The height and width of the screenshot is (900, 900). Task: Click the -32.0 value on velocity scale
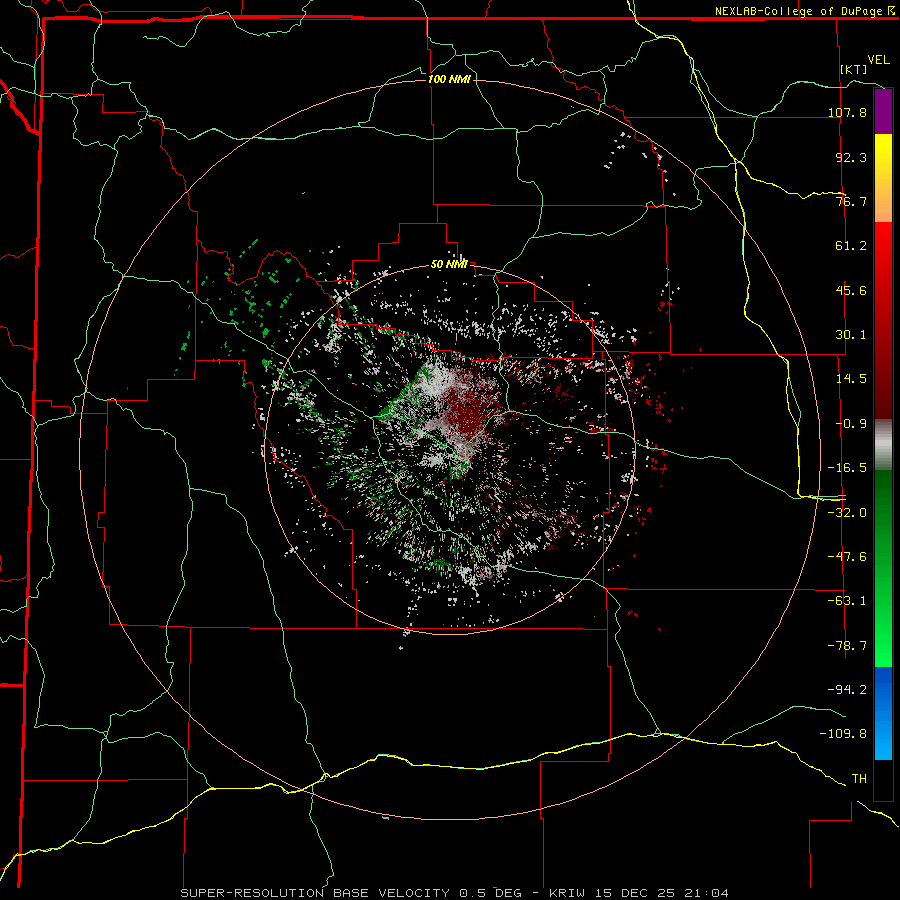pos(847,512)
